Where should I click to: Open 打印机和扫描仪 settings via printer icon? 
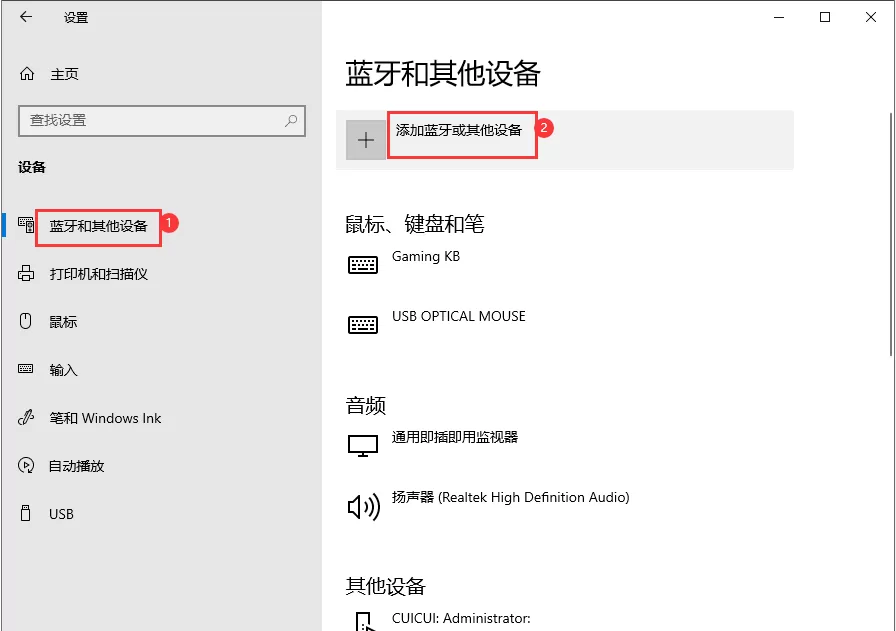pyautogui.click(x=25, y=275)
